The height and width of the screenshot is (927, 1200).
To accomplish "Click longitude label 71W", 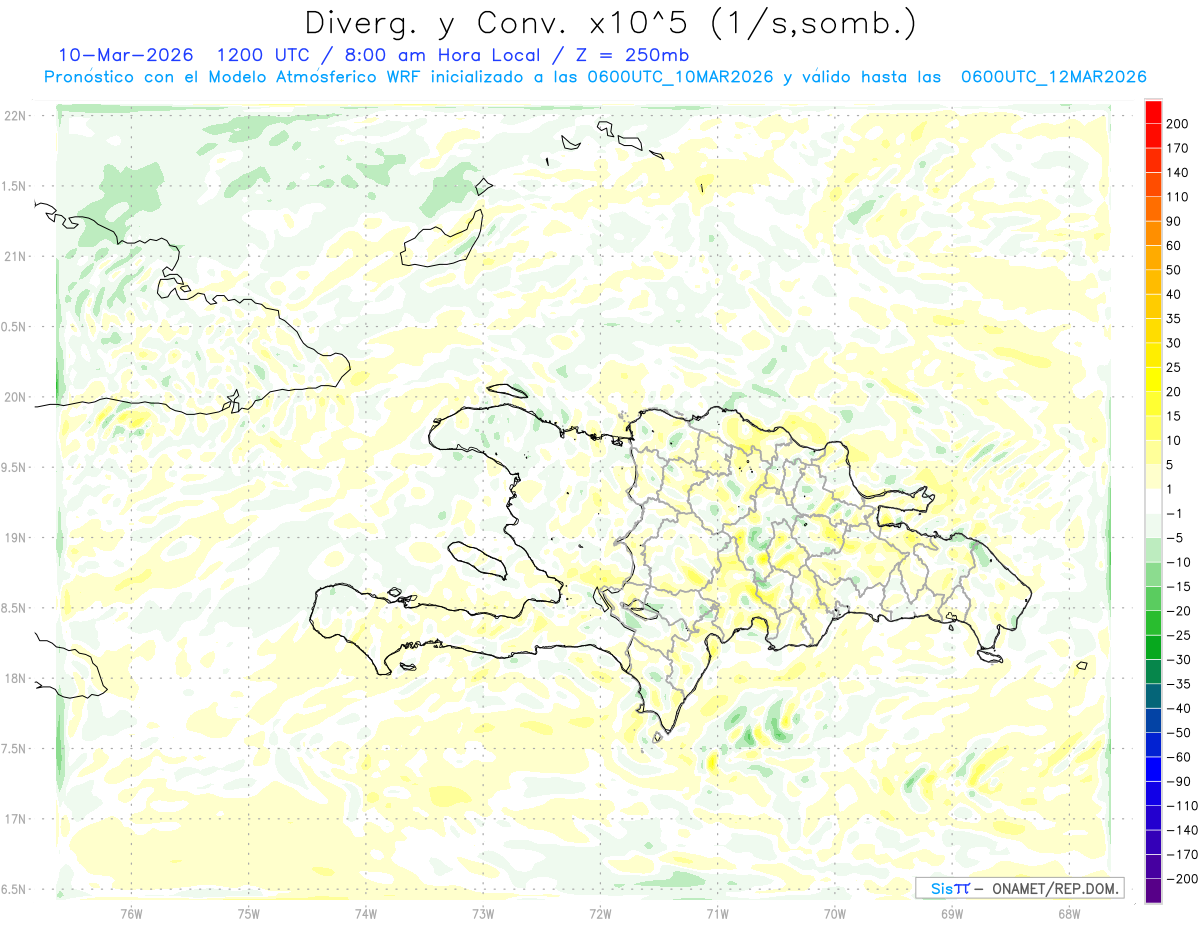I will coord(717,913).
